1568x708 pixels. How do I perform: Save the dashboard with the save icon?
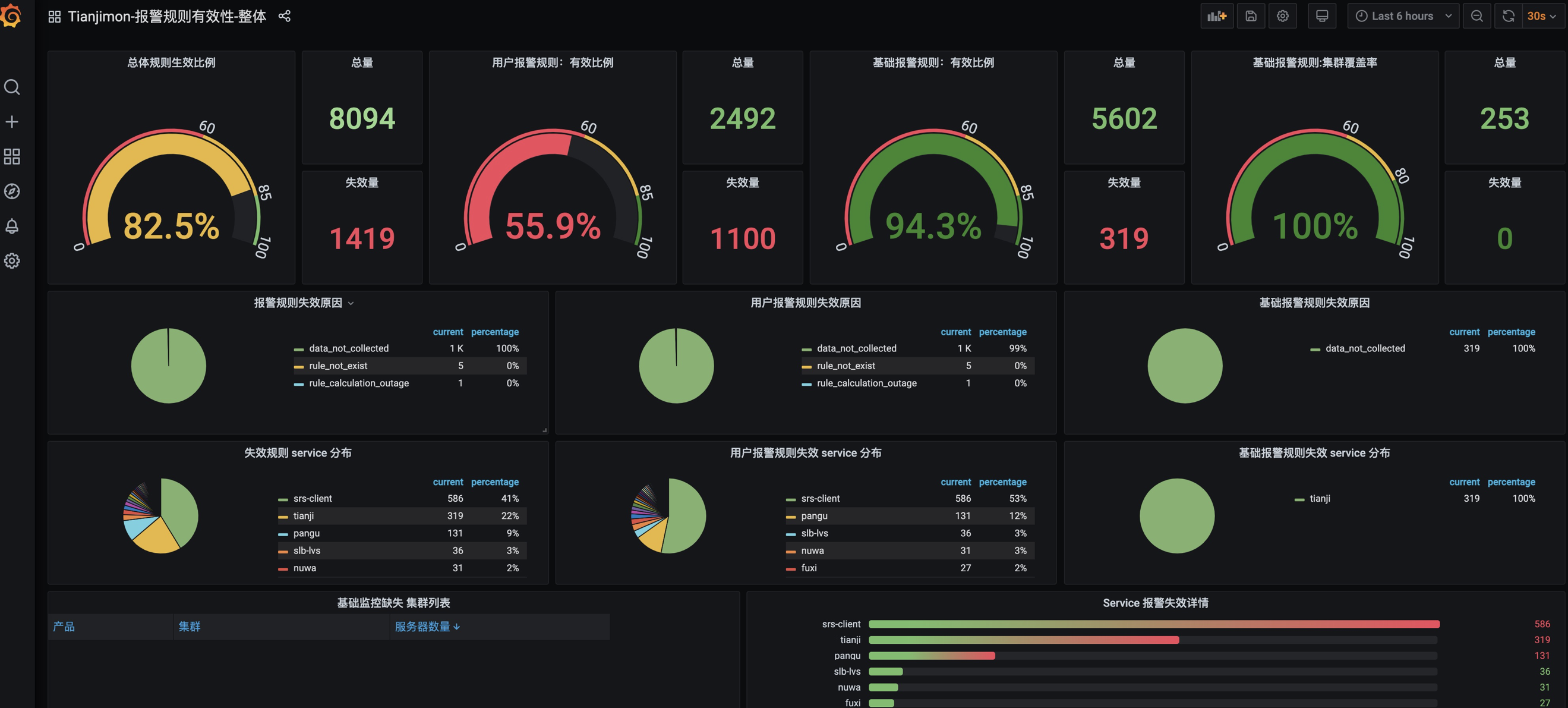pos(1251,16)
